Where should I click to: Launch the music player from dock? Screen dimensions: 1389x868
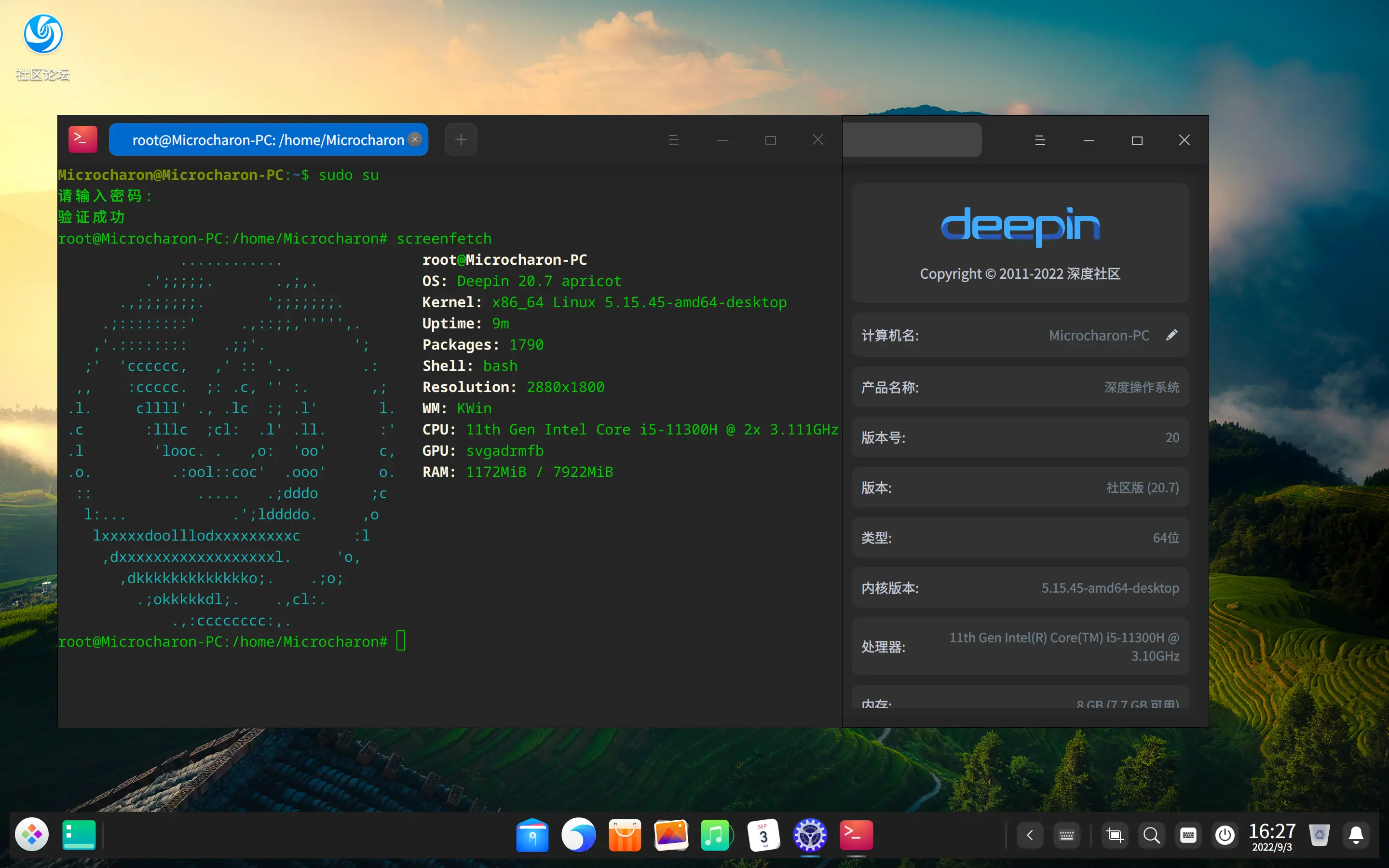pyautogui.click(x=717, y=835)
